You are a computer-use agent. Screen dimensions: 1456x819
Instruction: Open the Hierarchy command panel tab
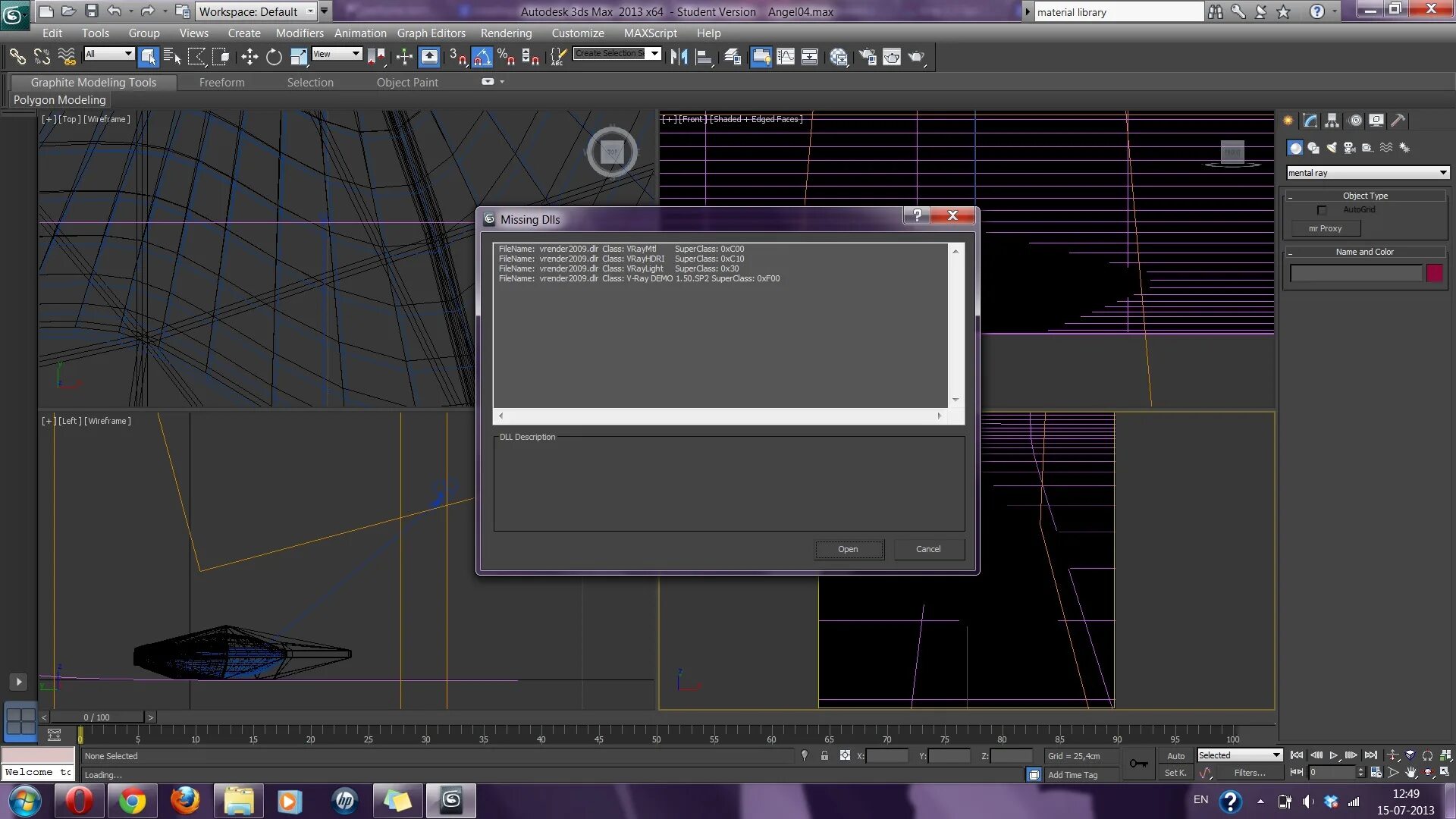(x=1332, y=120)
